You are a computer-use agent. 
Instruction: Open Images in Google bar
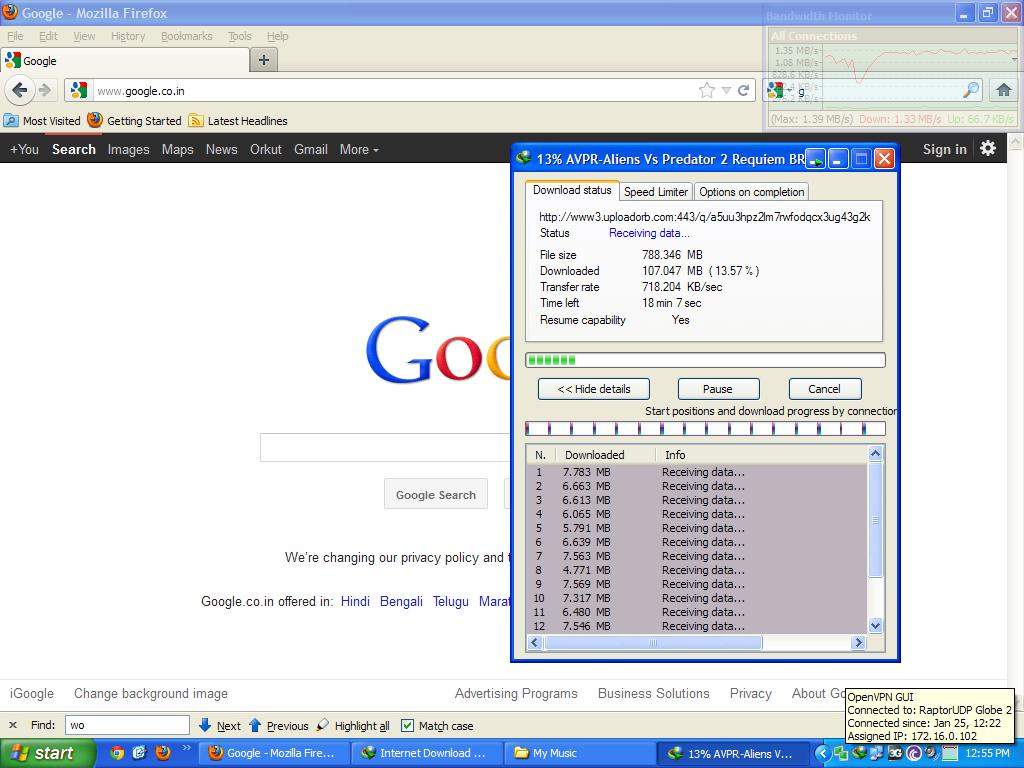(x=129, y=149)
